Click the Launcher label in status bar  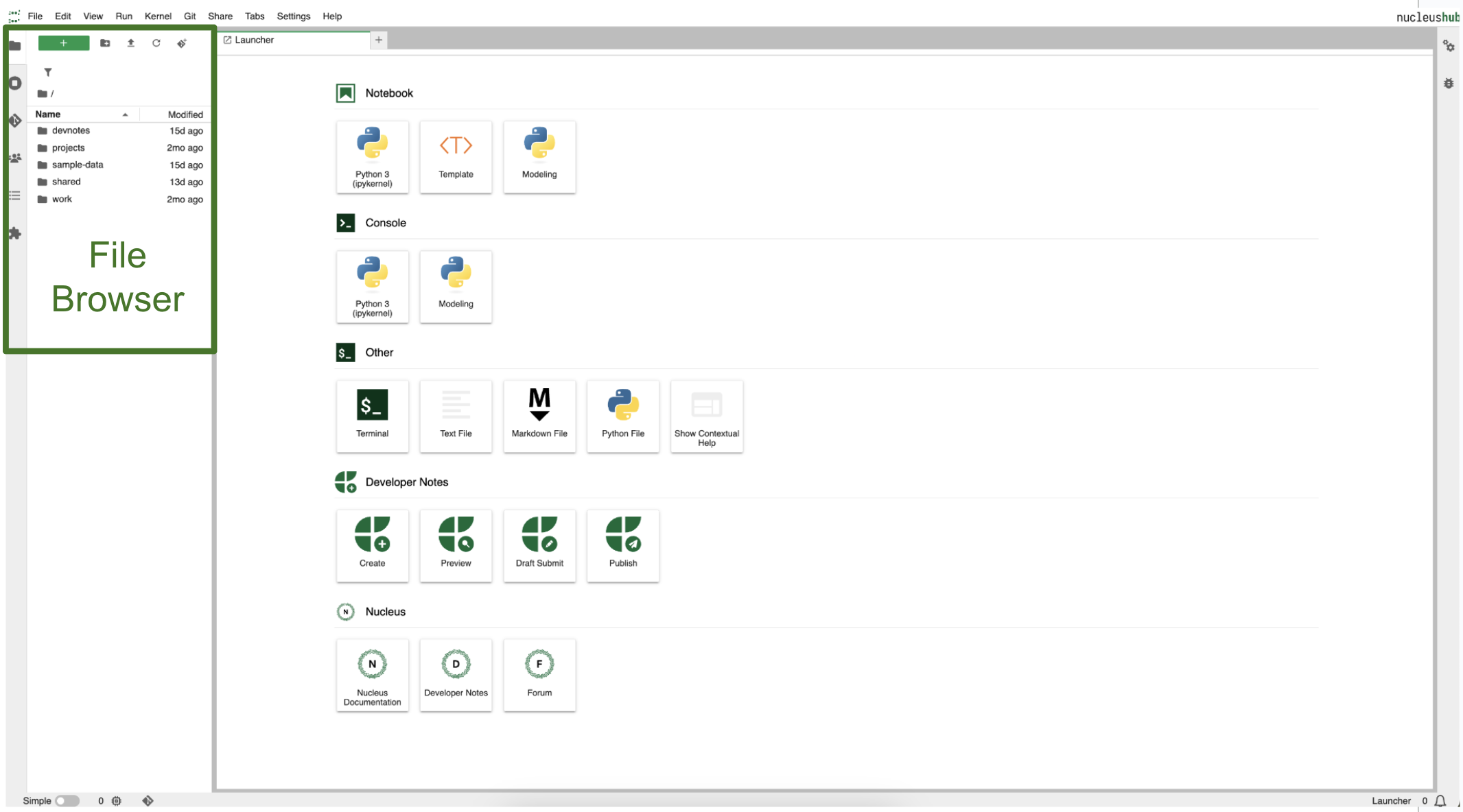tap(1391, 800)
